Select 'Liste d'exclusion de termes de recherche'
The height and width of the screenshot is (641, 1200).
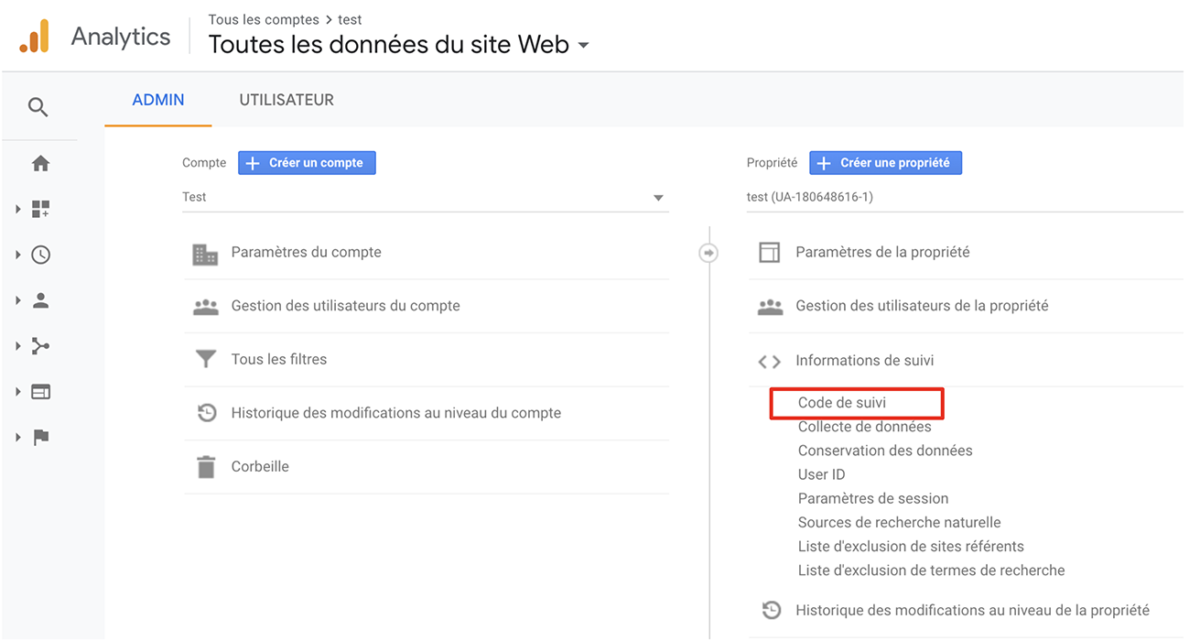coord(931,571)
